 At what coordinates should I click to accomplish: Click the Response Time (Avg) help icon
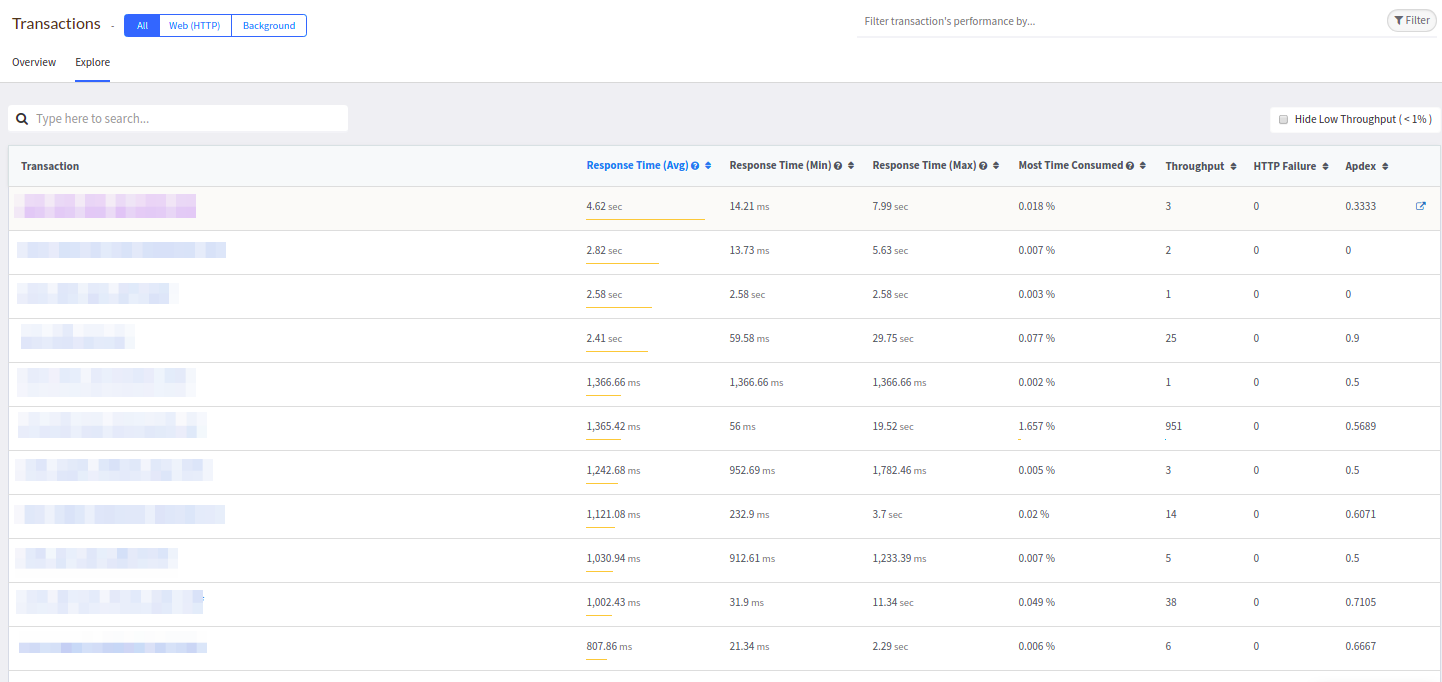coord(695,166)
